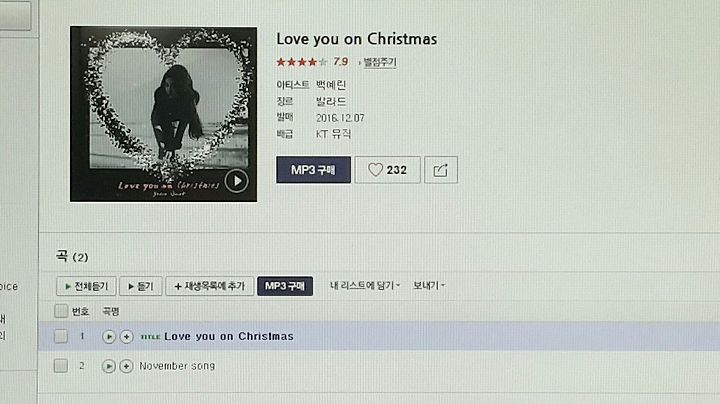720x404 pixels.
Task: Tick the checkbox for November song
Action: tap(61, 366)
